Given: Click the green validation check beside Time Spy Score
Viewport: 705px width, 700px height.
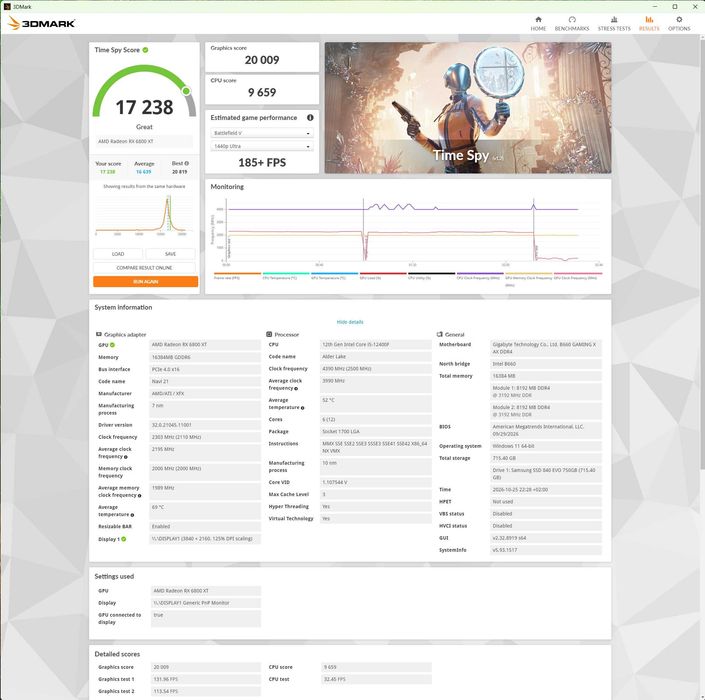Looking at the screenshot, I should [145, 50].
